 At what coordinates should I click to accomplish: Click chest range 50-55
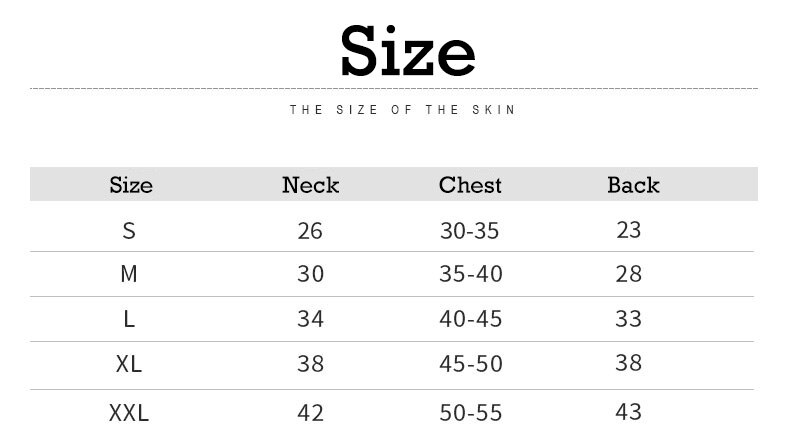470,412
